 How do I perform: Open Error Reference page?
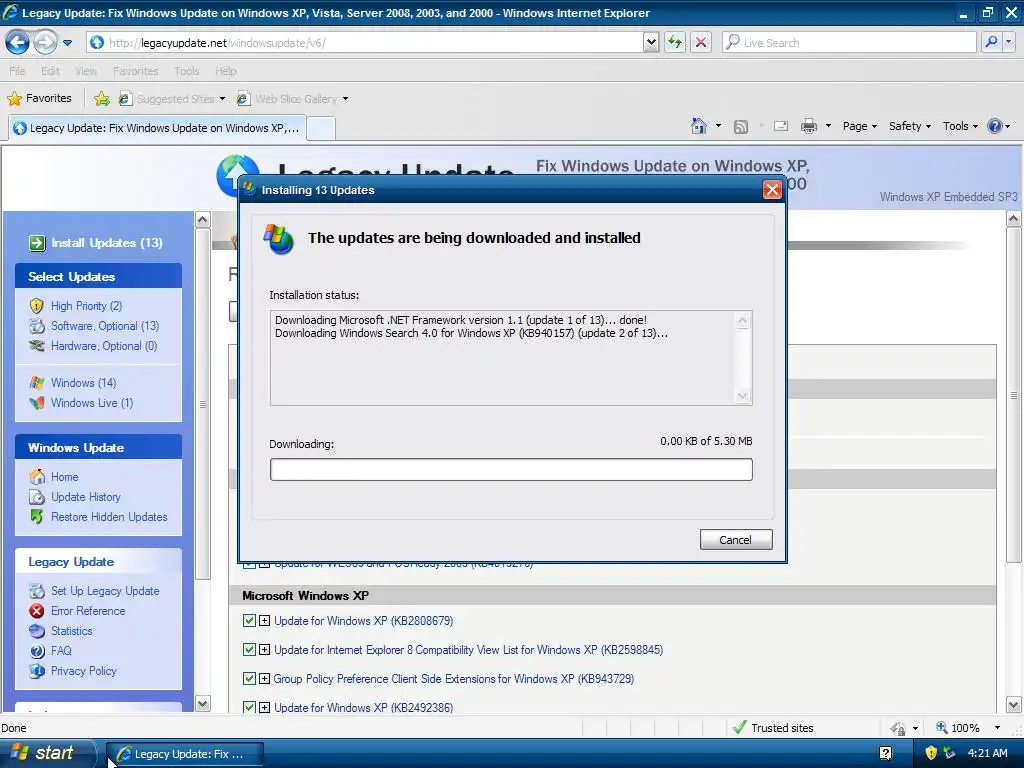pos(88,611)
